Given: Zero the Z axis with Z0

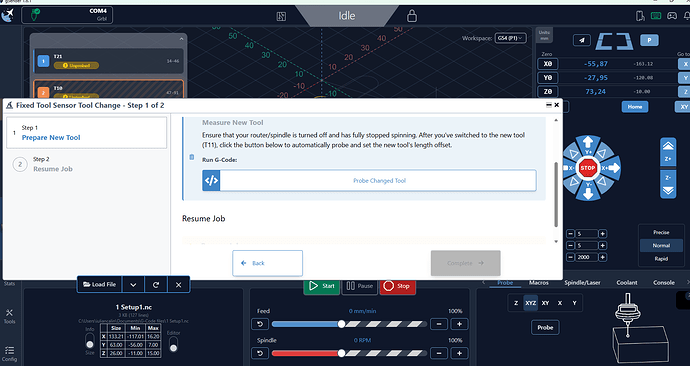Looking at the screenshot, I should [x=547, y=92].
